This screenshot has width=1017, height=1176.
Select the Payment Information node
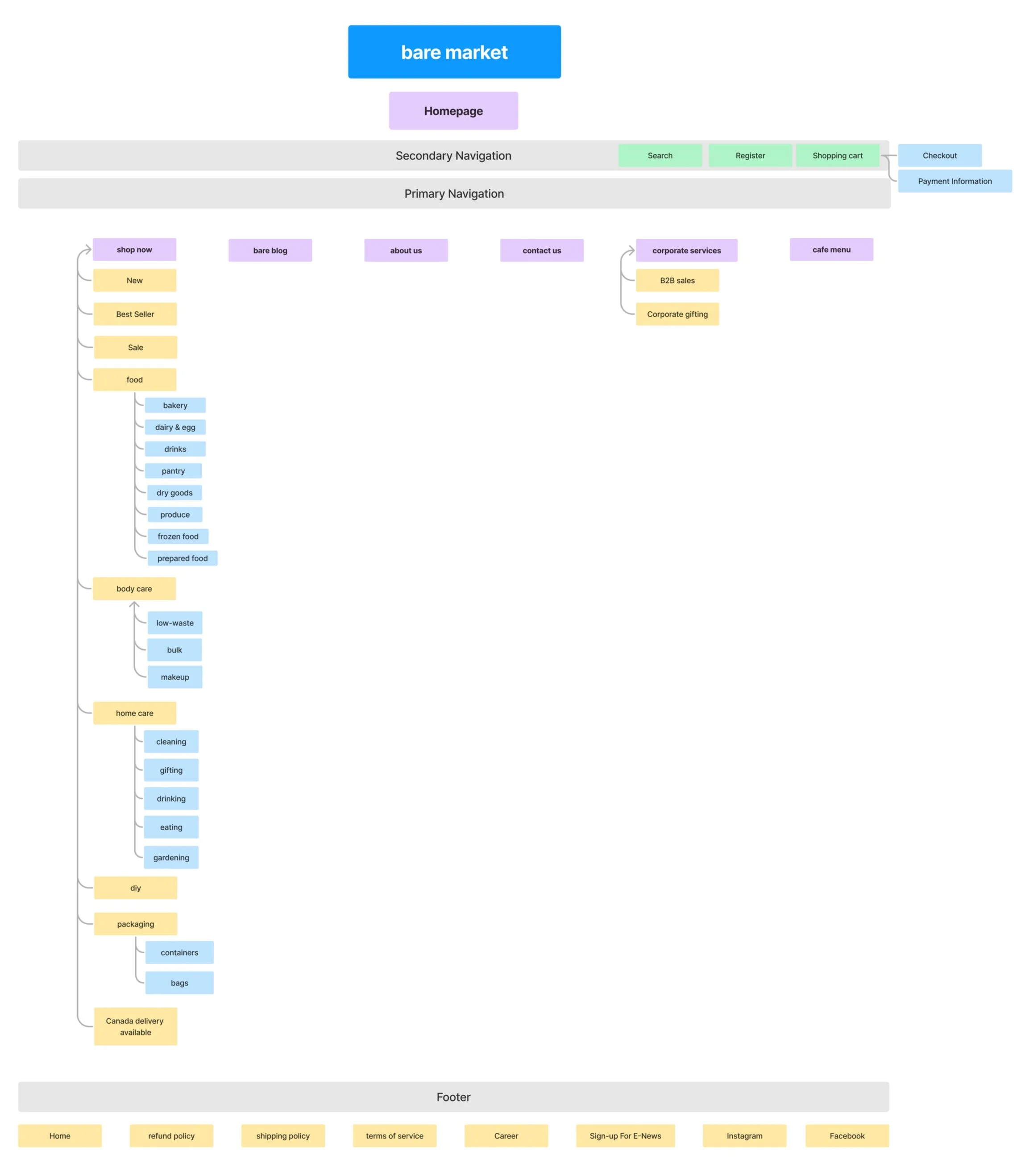[x=955, y=181]
